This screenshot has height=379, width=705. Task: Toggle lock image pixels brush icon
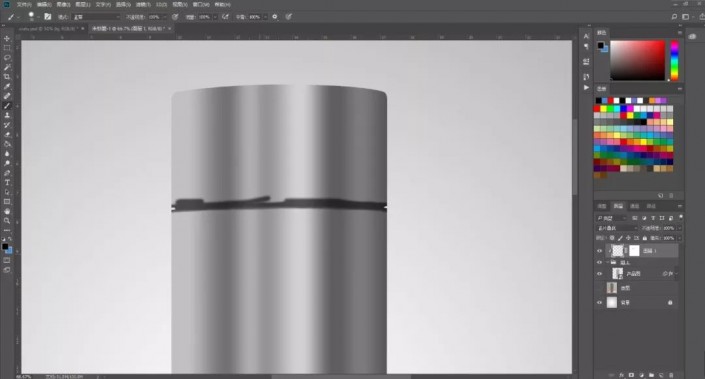click(x=620, y=238)
